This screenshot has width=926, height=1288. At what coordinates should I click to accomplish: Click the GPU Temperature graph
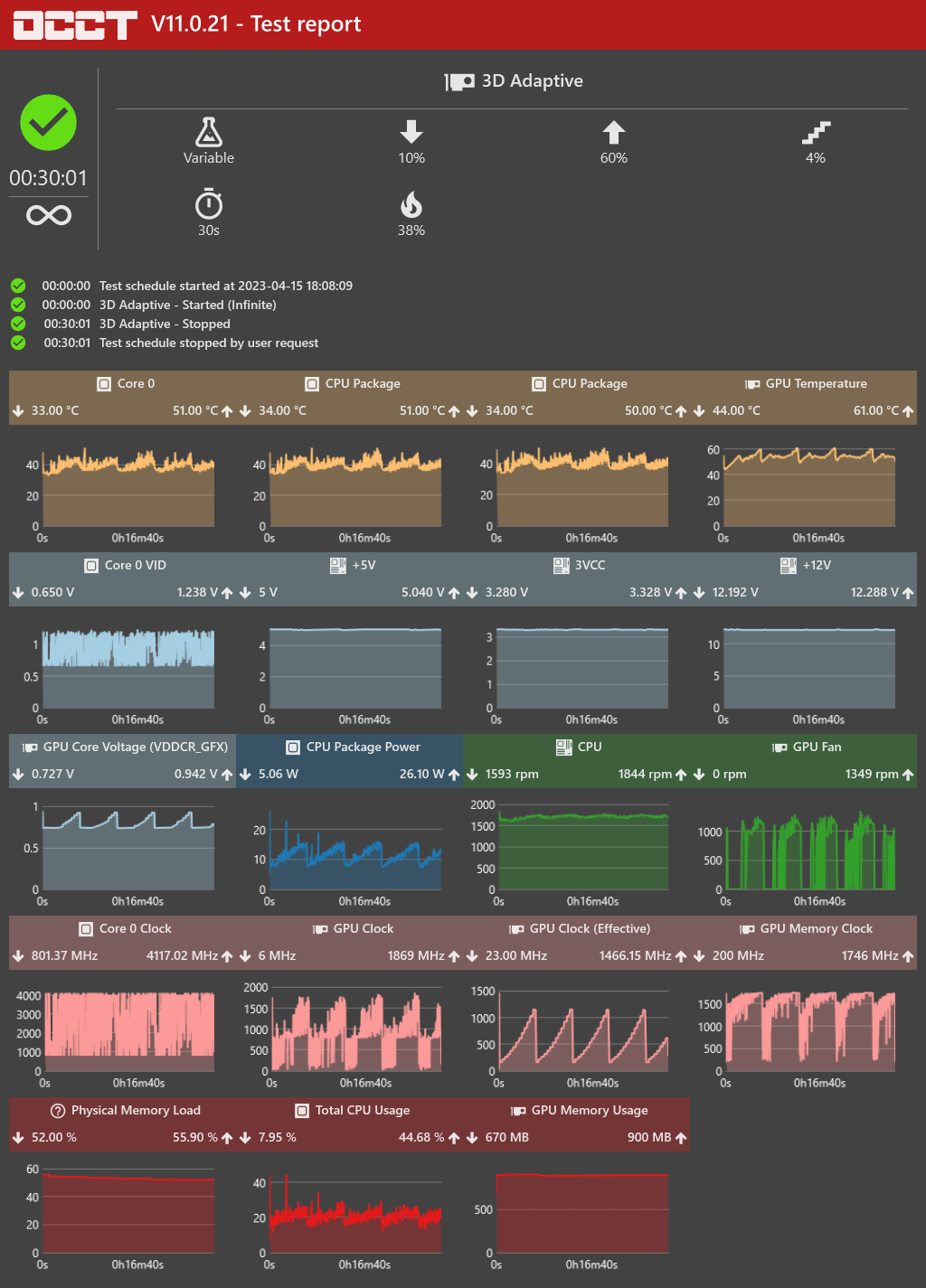click(808, 486)
